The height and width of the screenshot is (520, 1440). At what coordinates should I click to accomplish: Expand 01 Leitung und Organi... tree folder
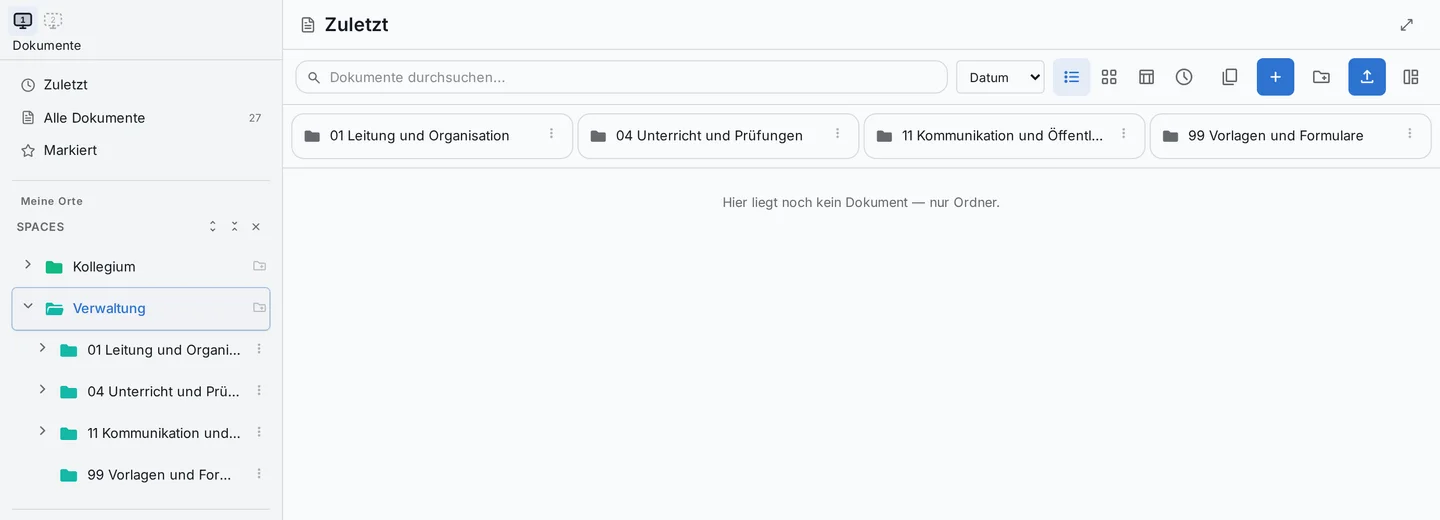pyautogui.click(x=42, y=348)
